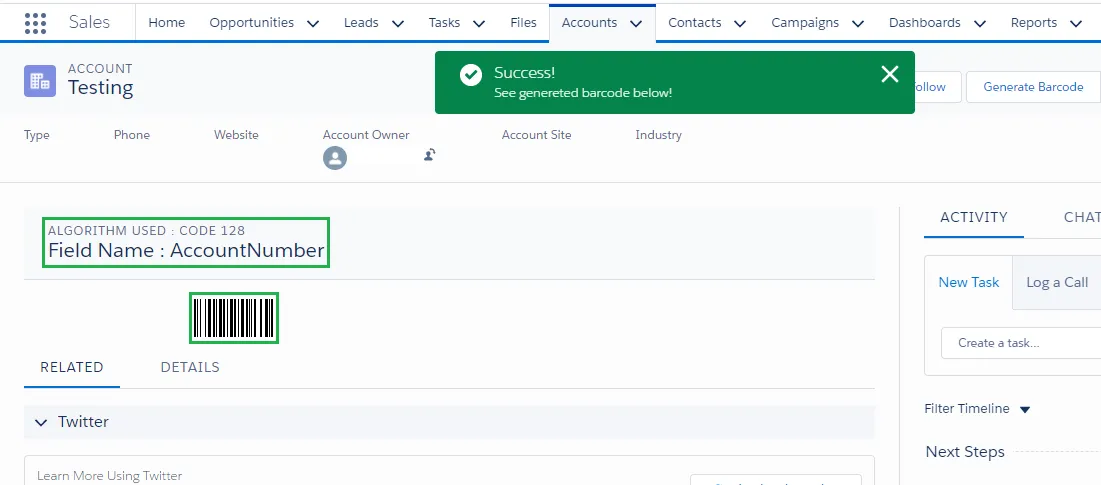Image resolution: width=1101 pixels, height=485 pixels.
Task: Click the Generate Barcode button
Action: click(x=1033, y=87)
